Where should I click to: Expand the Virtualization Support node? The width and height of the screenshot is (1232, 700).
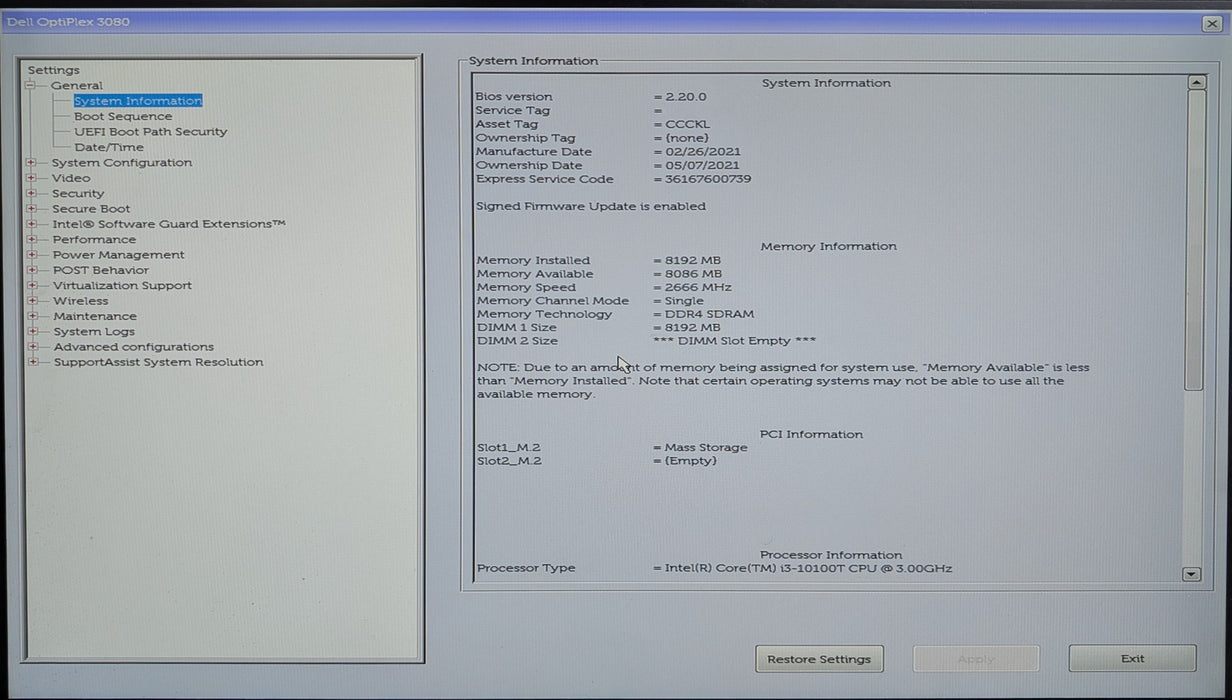click(x=32, y=286)
